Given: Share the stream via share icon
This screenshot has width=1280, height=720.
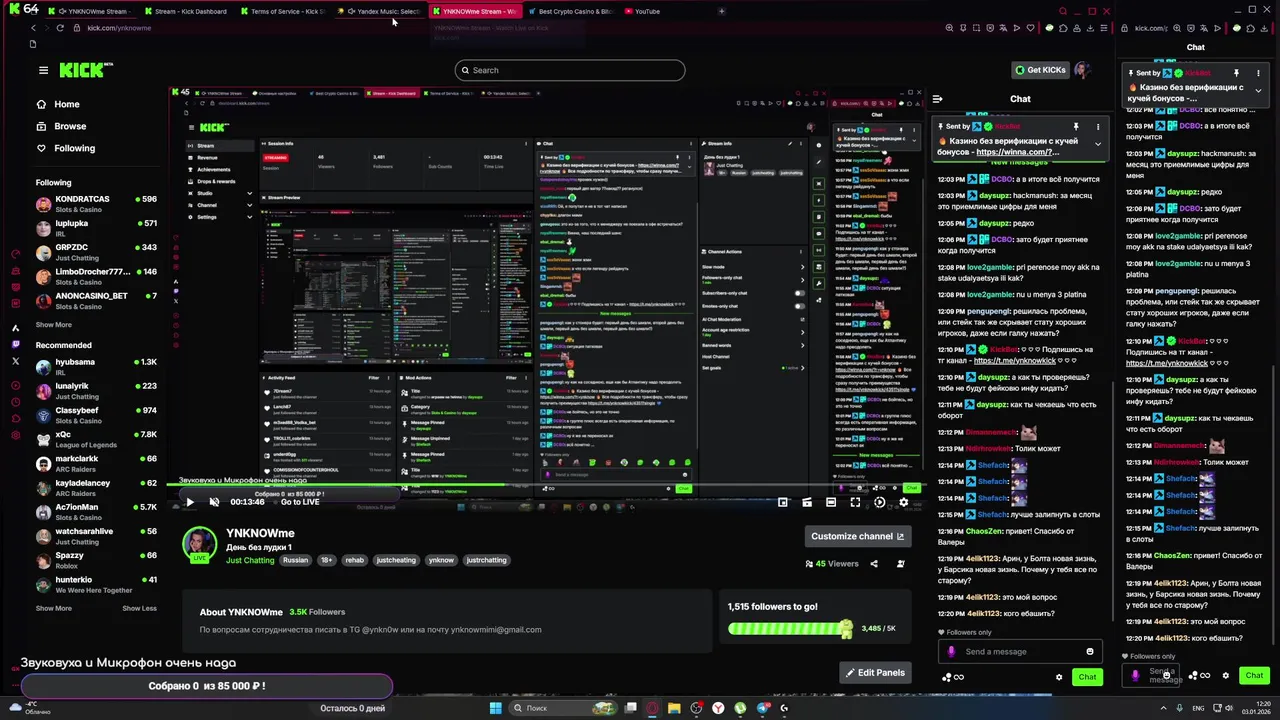Looking at the screenshot, I should 873,564.
